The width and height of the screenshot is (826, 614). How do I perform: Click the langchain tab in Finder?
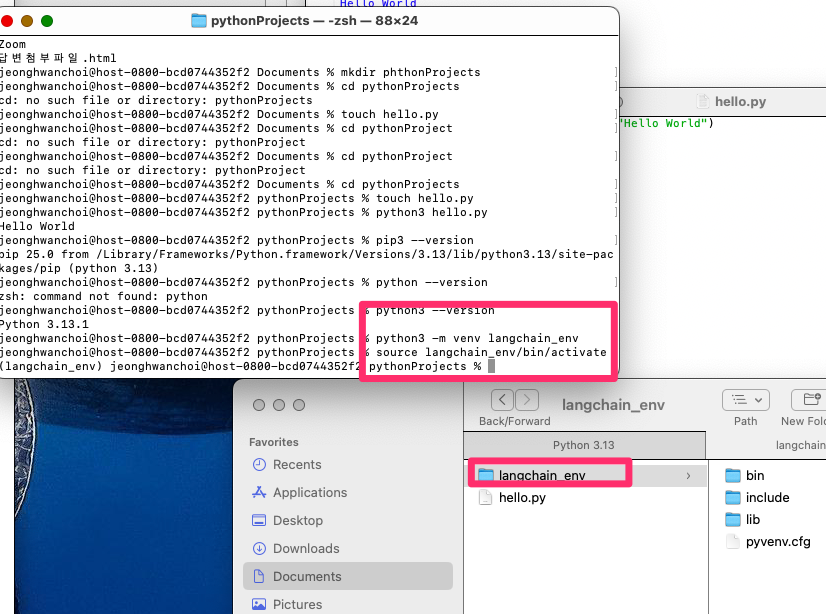pyautogui.click(x=766, y=445)
